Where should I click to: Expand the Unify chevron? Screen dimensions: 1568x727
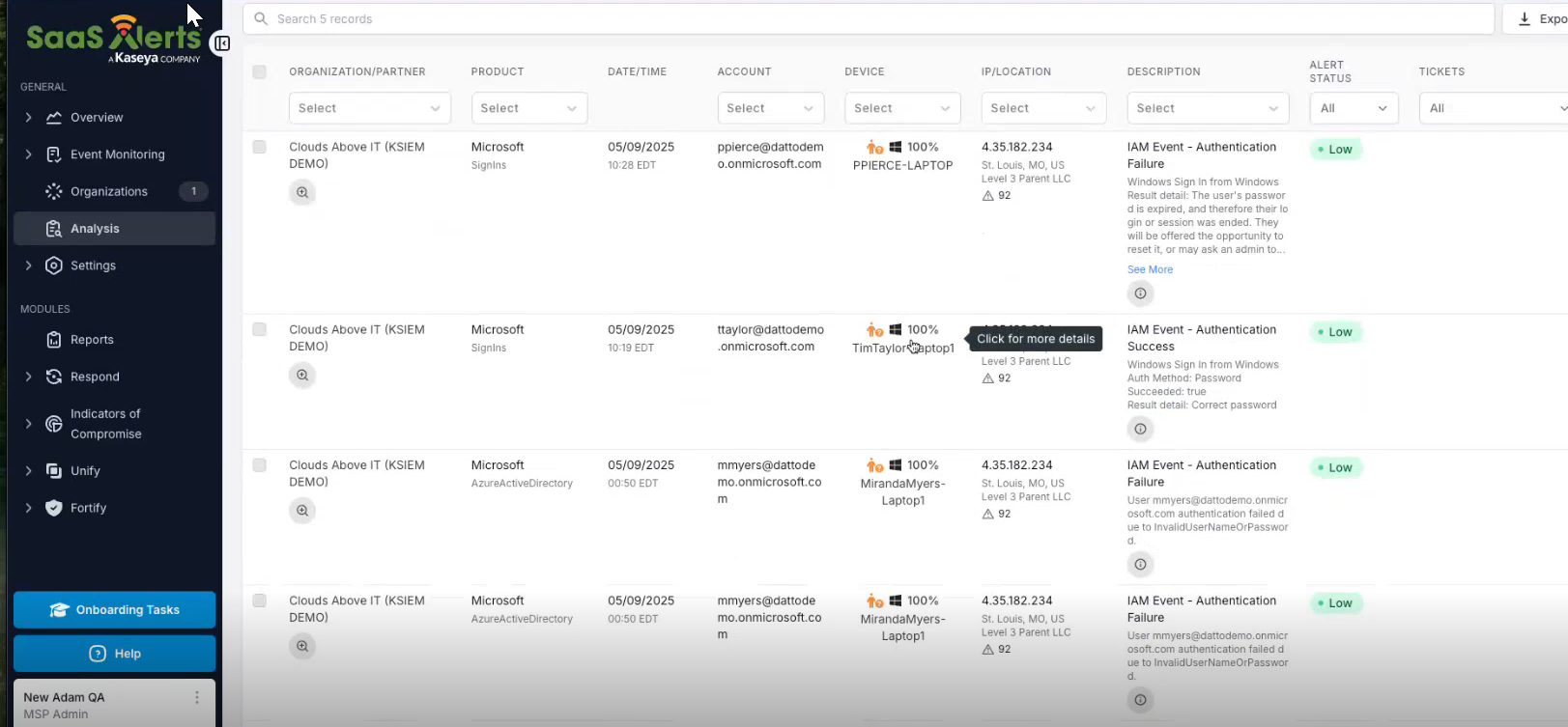tap(28, 470)
